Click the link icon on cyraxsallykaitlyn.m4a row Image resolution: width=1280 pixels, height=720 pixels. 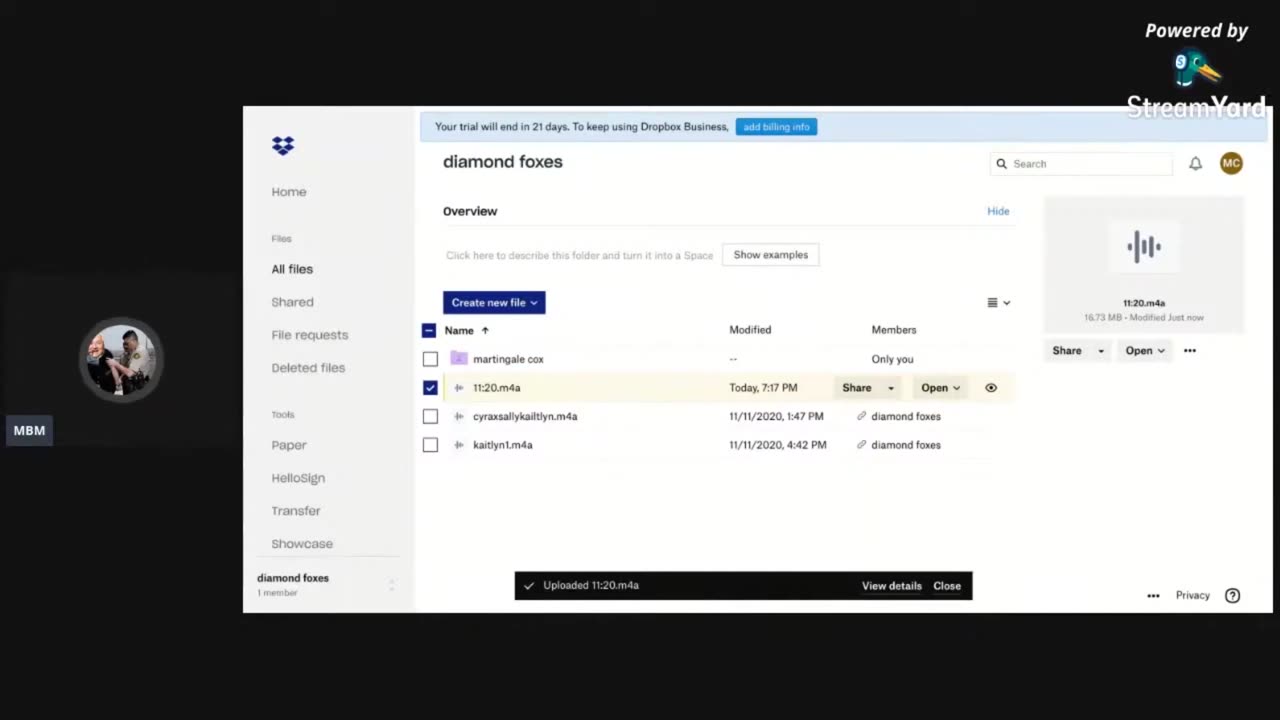point(861,416)
